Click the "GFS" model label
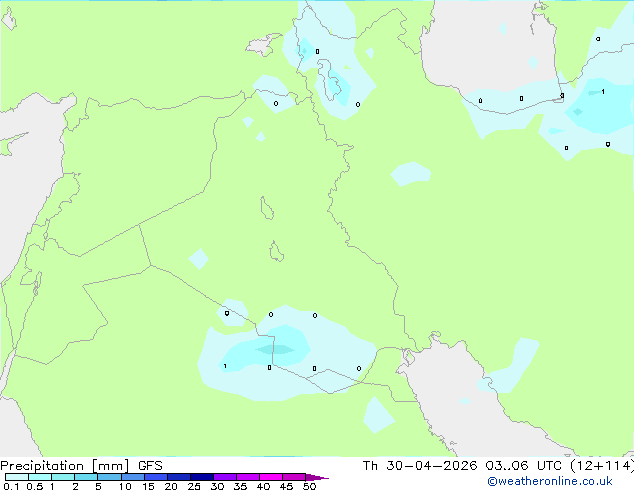The width and height of the screenshot is (634, 490). coord(150,466)
